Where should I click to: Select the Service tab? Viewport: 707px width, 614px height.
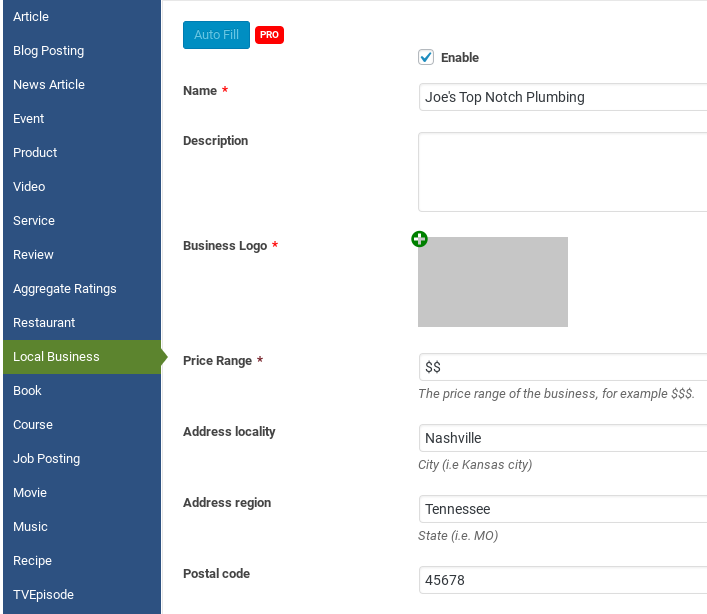click(82, 220)
